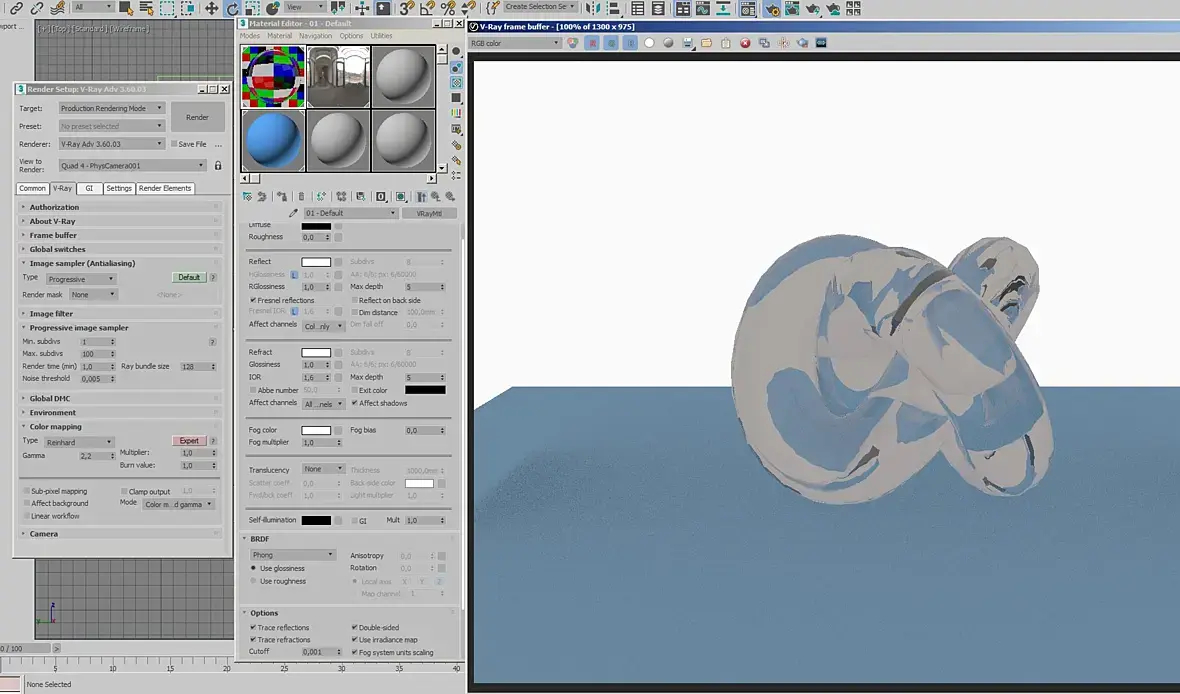
Task: Click Render button in Render Setup
Action: point(197,117)
